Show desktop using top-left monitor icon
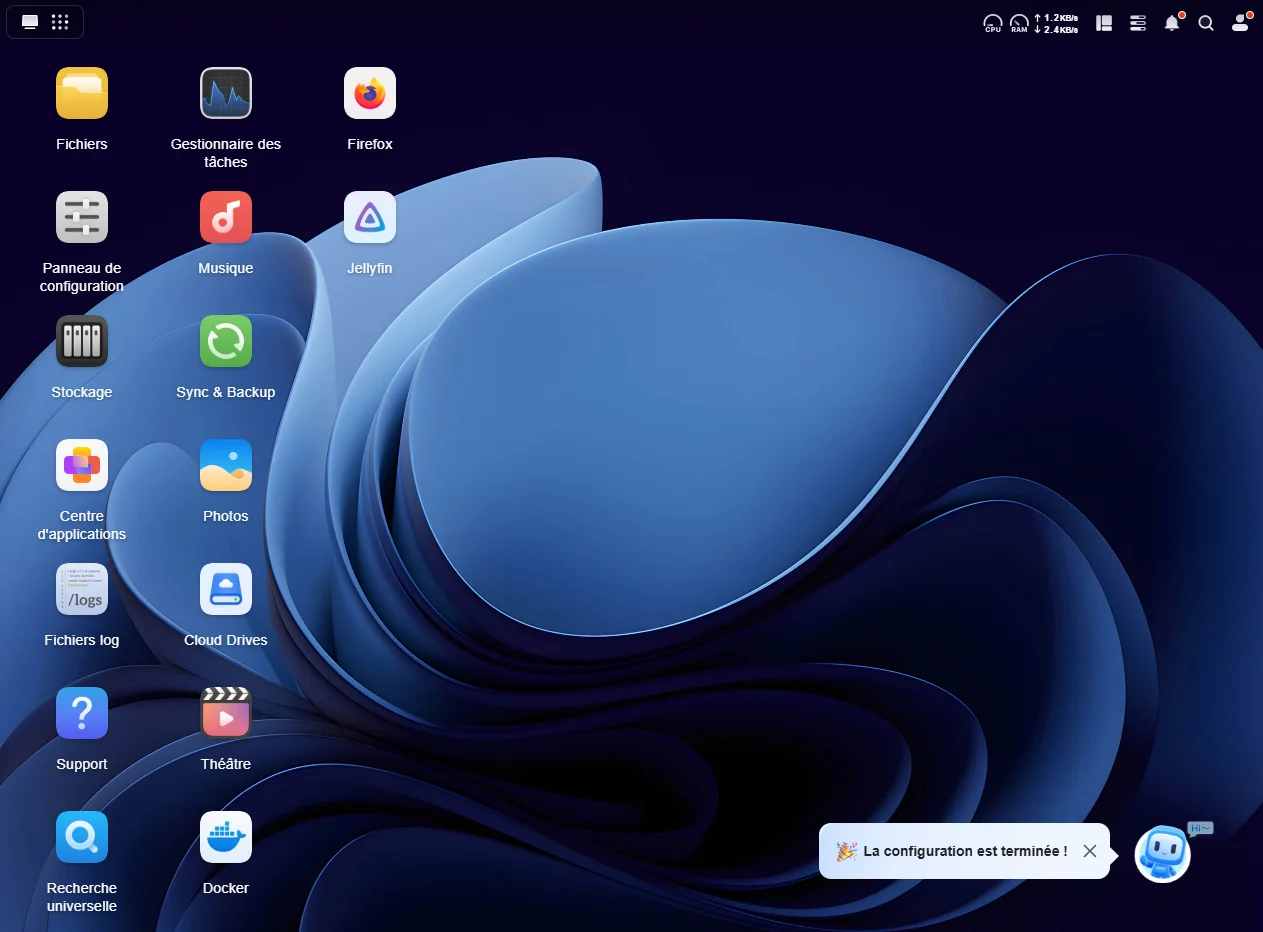 pyautogui.click(x=30, y=22)
